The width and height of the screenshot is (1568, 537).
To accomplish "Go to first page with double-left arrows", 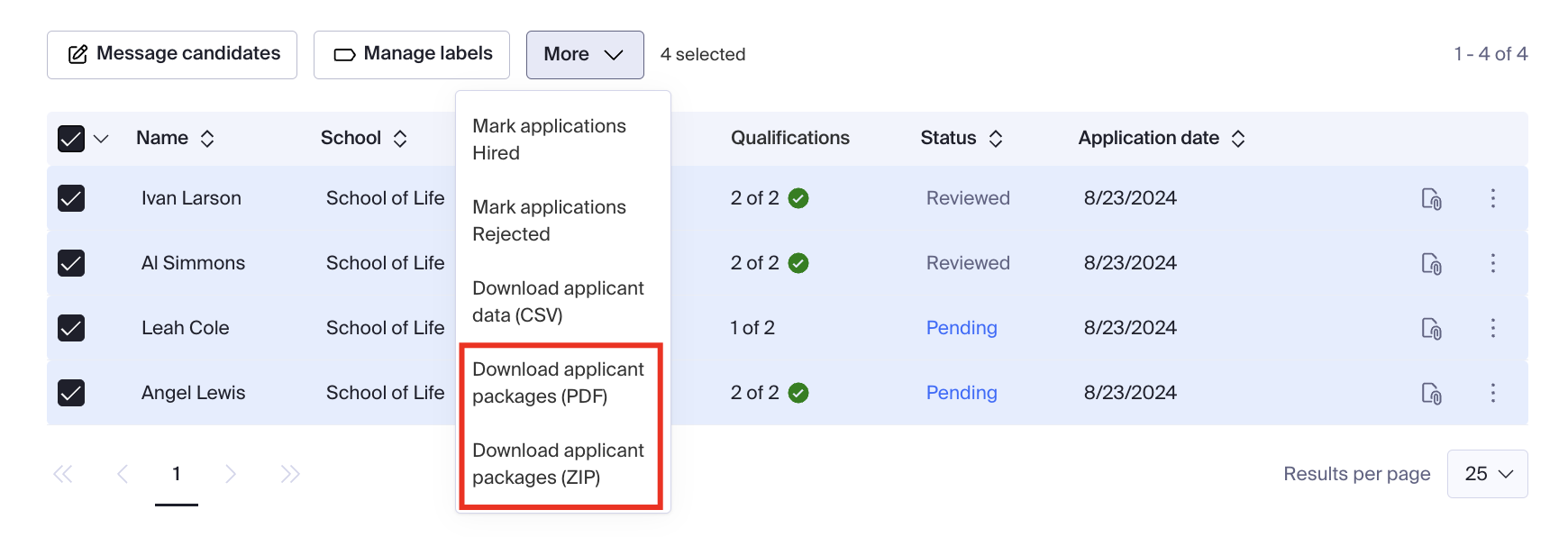I will [62, 474].
